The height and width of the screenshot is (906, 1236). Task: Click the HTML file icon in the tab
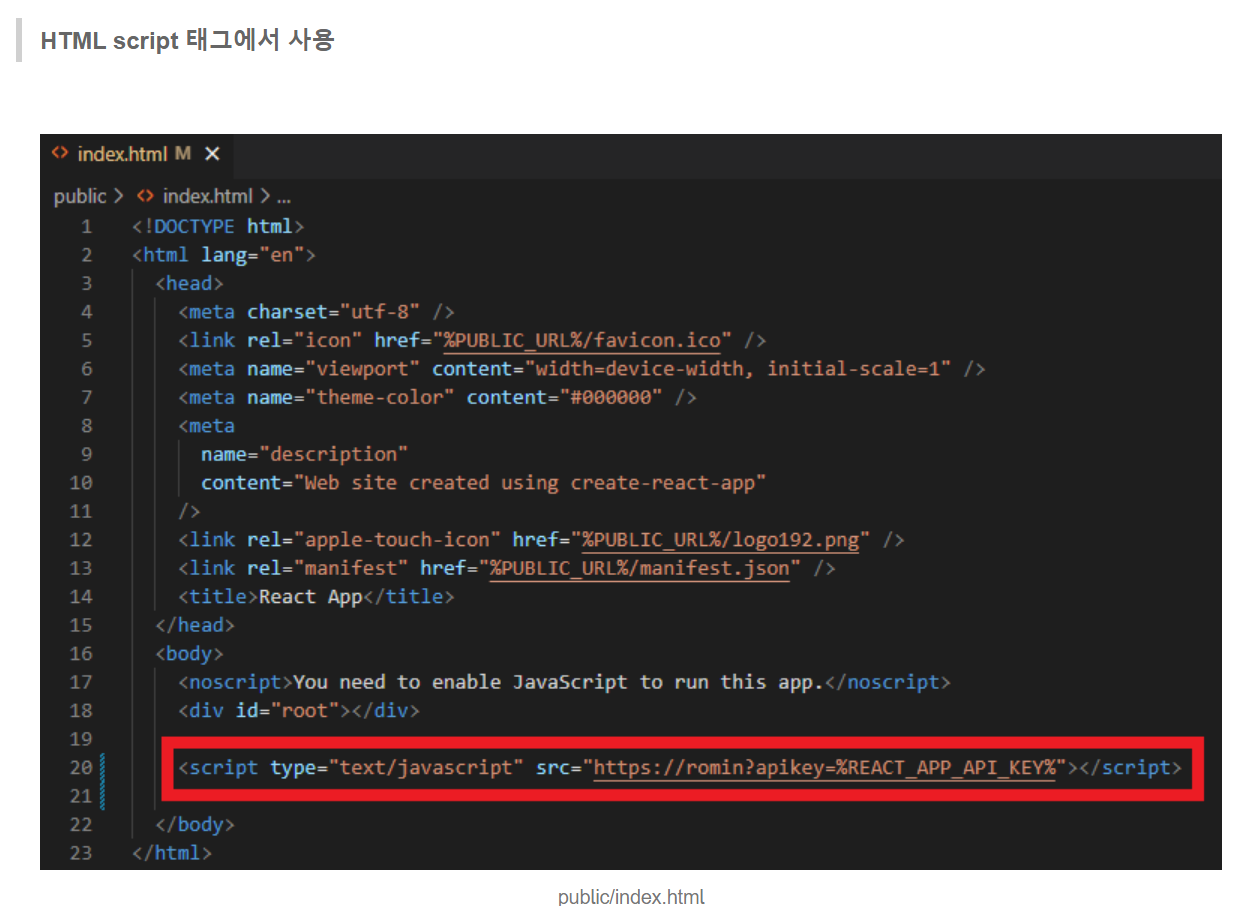[61, 154]
